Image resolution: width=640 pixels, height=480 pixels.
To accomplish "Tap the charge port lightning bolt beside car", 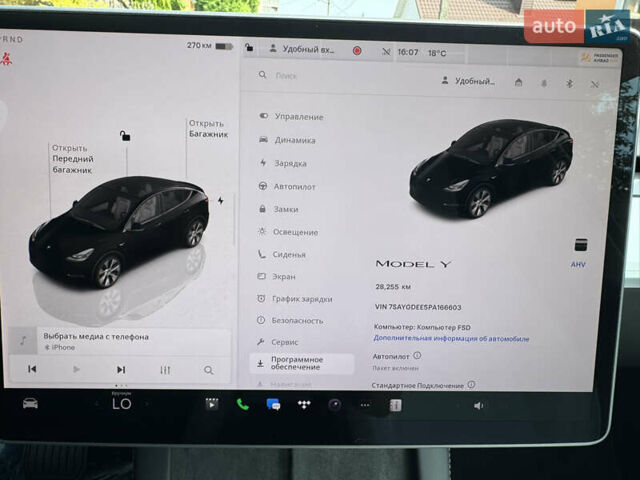I will pyautogui.click(x=220, y=200).
